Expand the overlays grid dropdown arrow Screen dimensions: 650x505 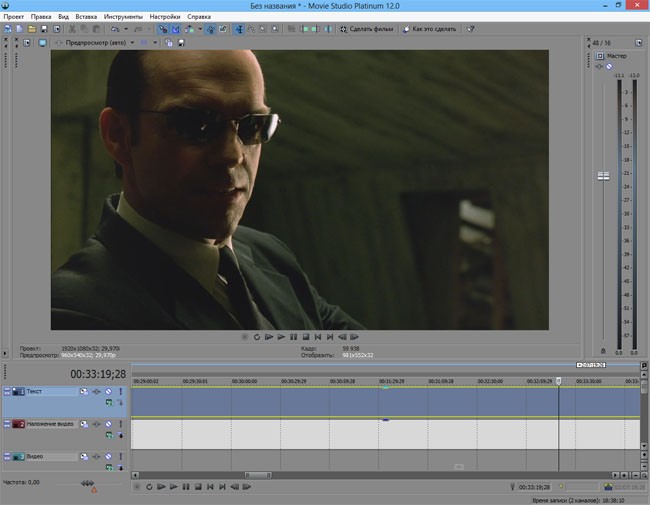click(155, 43)
